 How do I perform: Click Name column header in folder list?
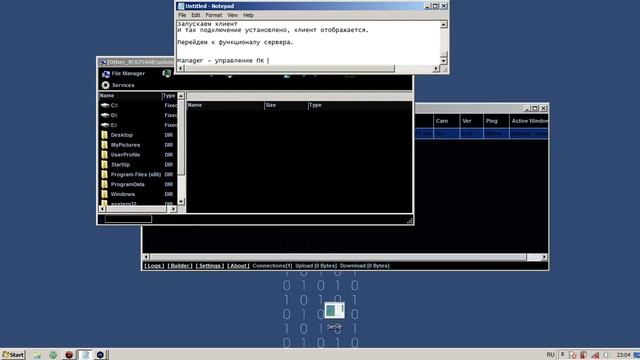pos(130,96)
